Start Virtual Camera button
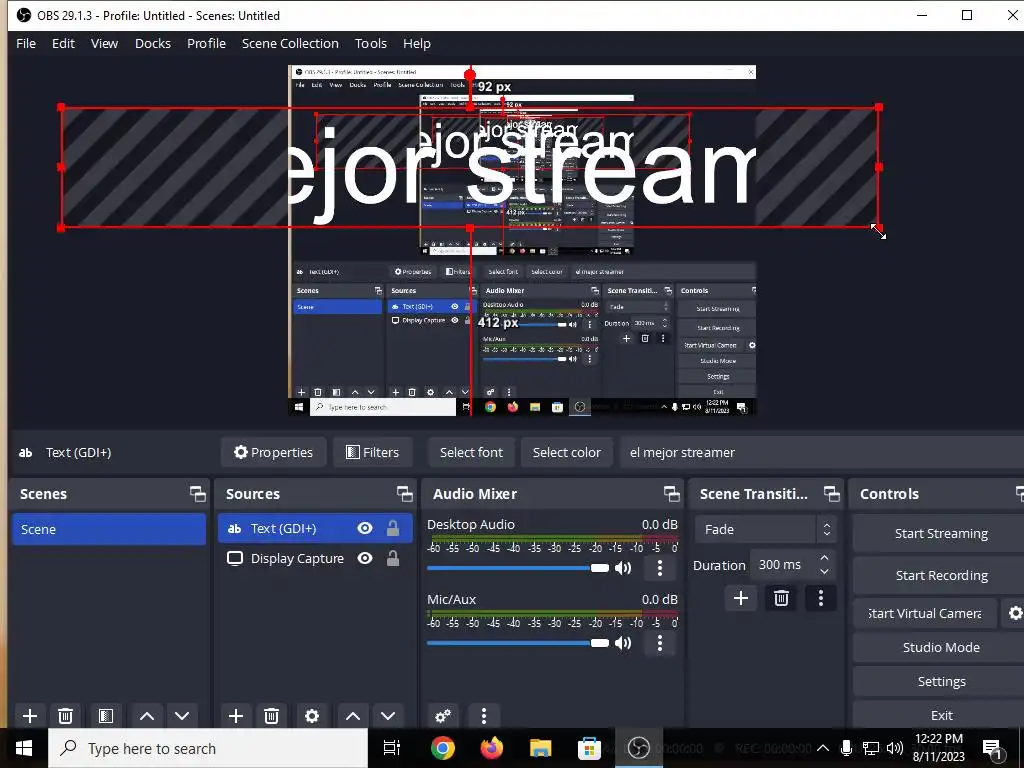Screen dimensions: 1024x768 pyautogui.click(x=925, y=613)
